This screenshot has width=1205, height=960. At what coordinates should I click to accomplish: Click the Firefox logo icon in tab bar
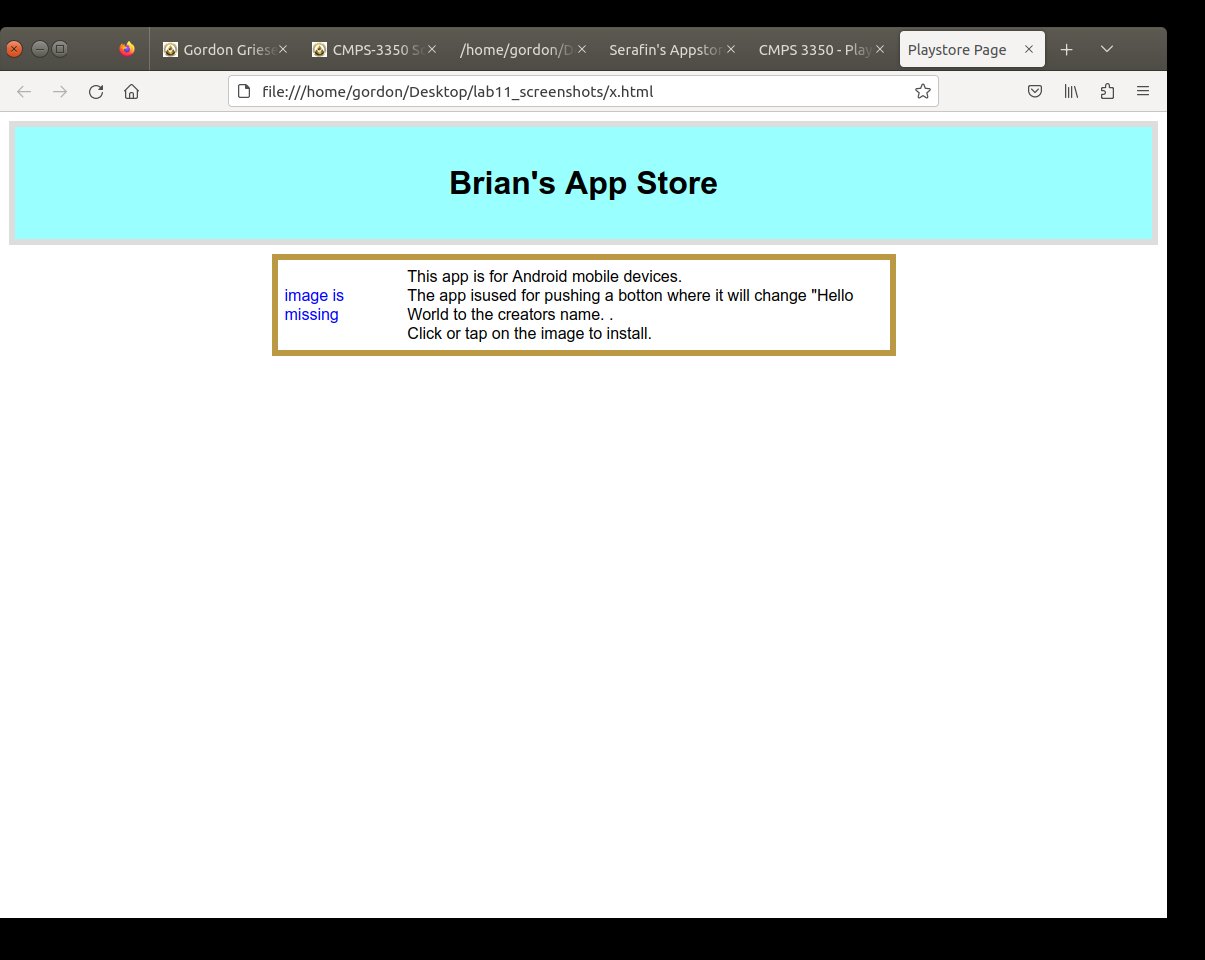pos(126,49)
